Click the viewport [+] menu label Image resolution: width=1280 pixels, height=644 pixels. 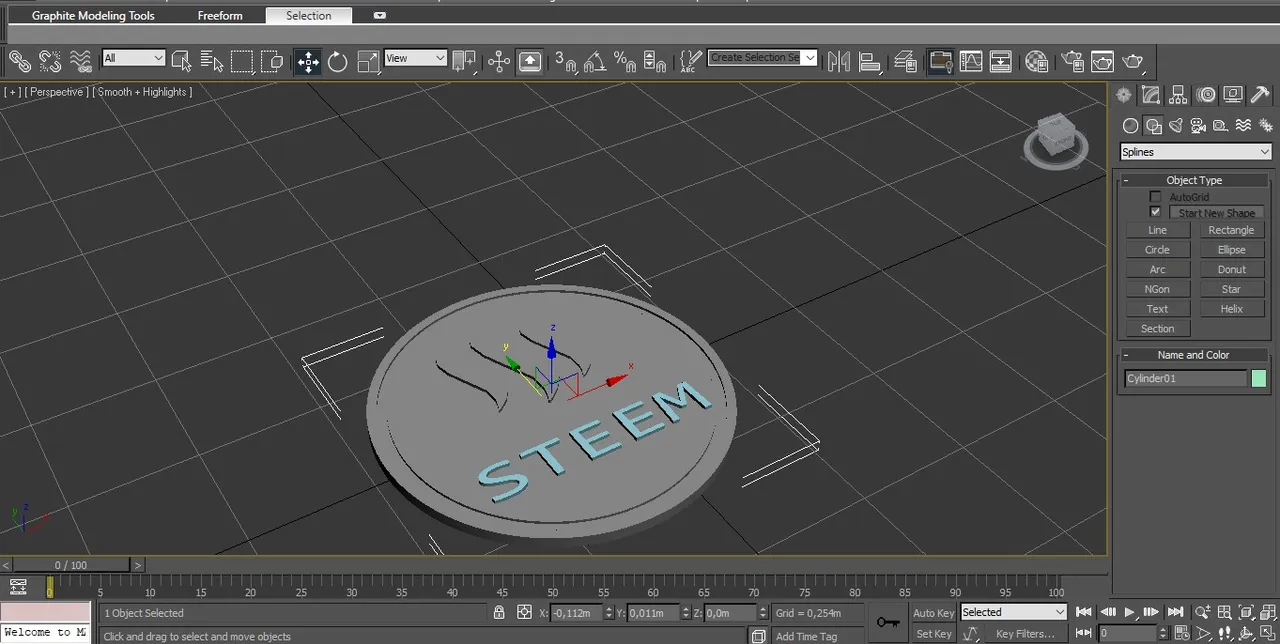pyautogui.click(x=13, y=92)
